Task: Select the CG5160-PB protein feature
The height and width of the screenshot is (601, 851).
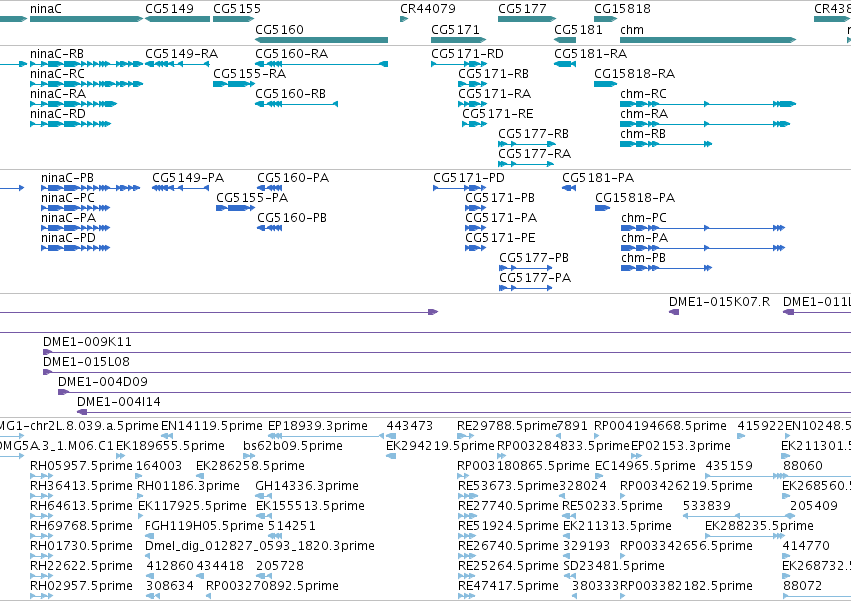Action: pyautogui.click(x=270, y=228)
